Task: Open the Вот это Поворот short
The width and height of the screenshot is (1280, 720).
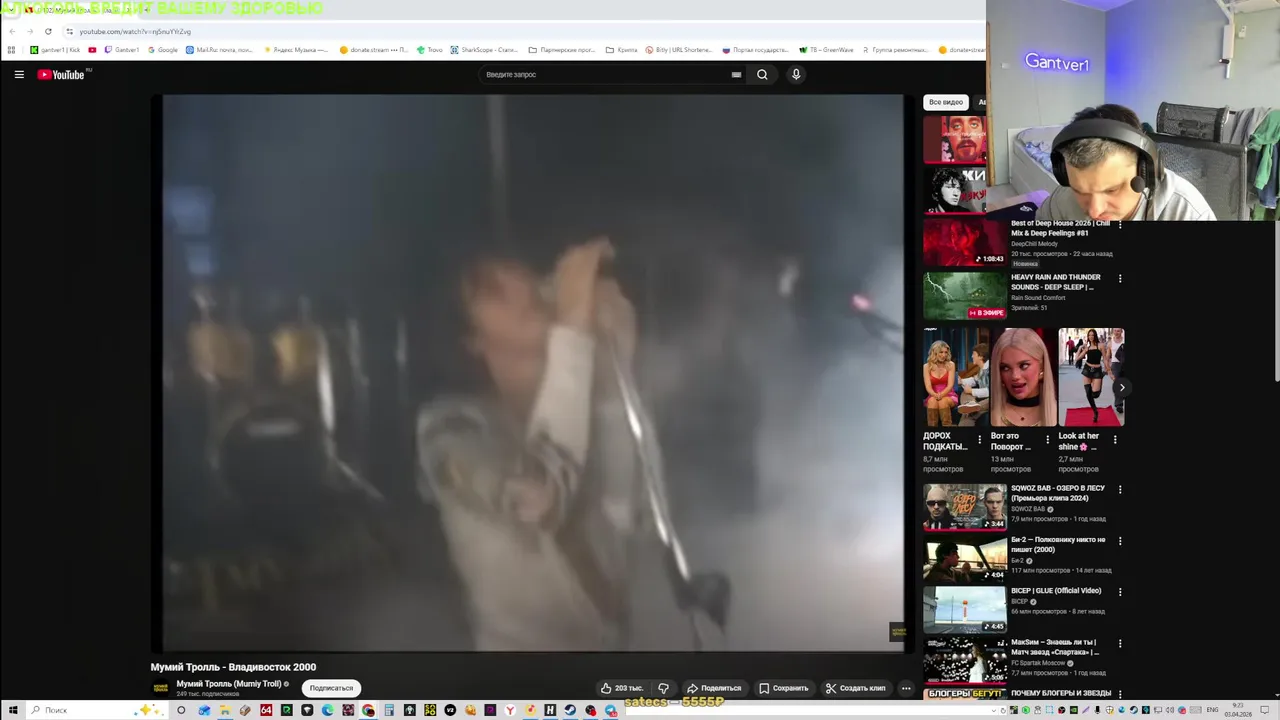Action: [1023, 377]
